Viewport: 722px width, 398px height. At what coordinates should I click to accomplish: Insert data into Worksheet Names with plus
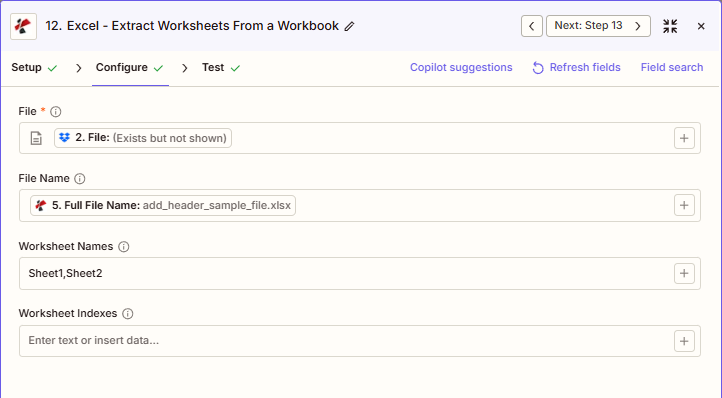tap(684, 274)
